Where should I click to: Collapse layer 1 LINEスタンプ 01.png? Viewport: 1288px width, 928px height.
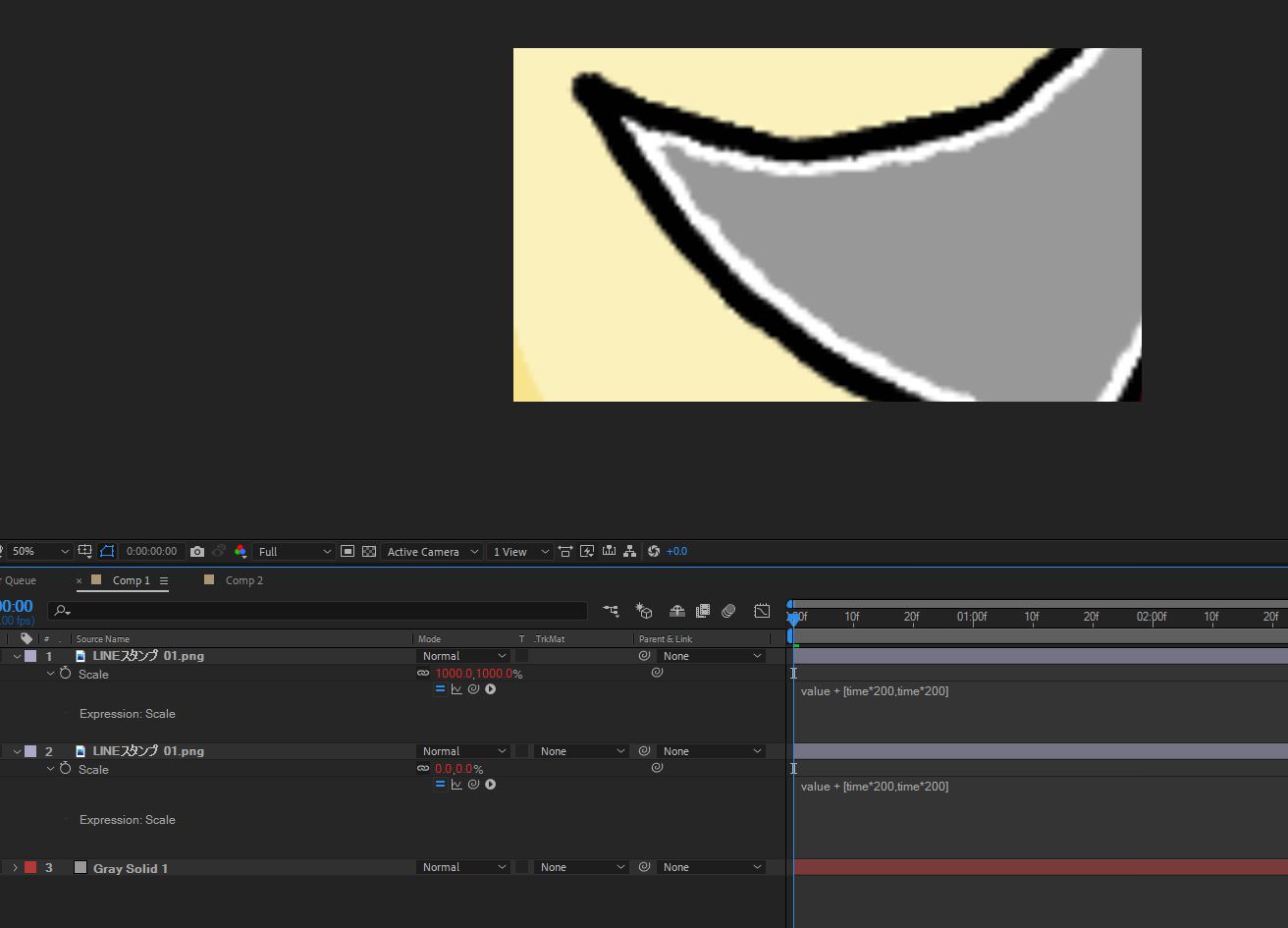point(17,656)
